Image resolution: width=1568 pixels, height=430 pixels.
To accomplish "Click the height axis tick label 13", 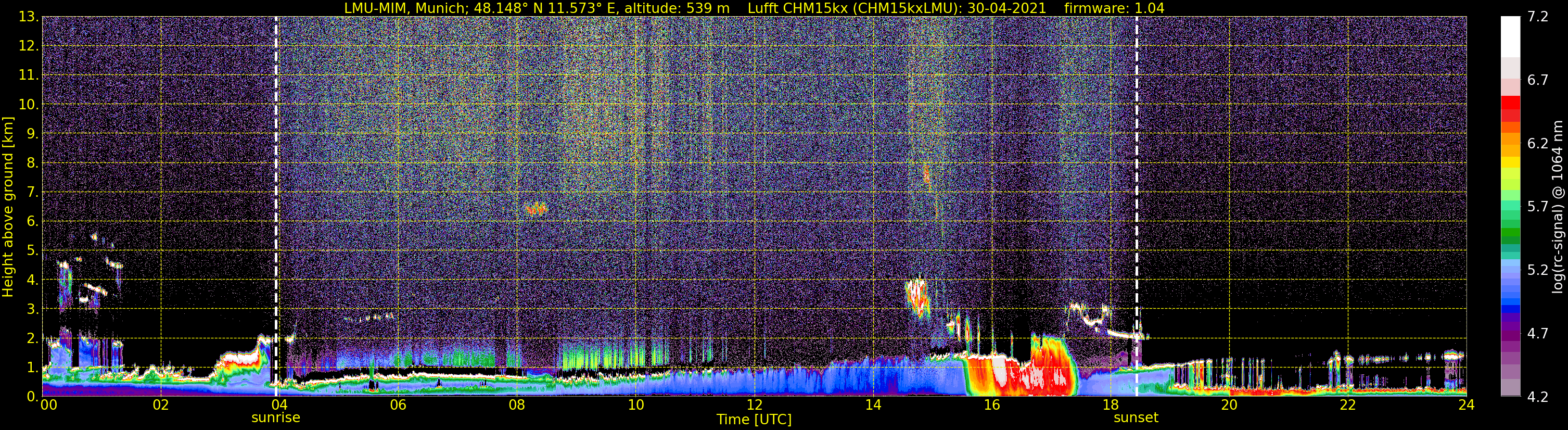I will 28,17.
